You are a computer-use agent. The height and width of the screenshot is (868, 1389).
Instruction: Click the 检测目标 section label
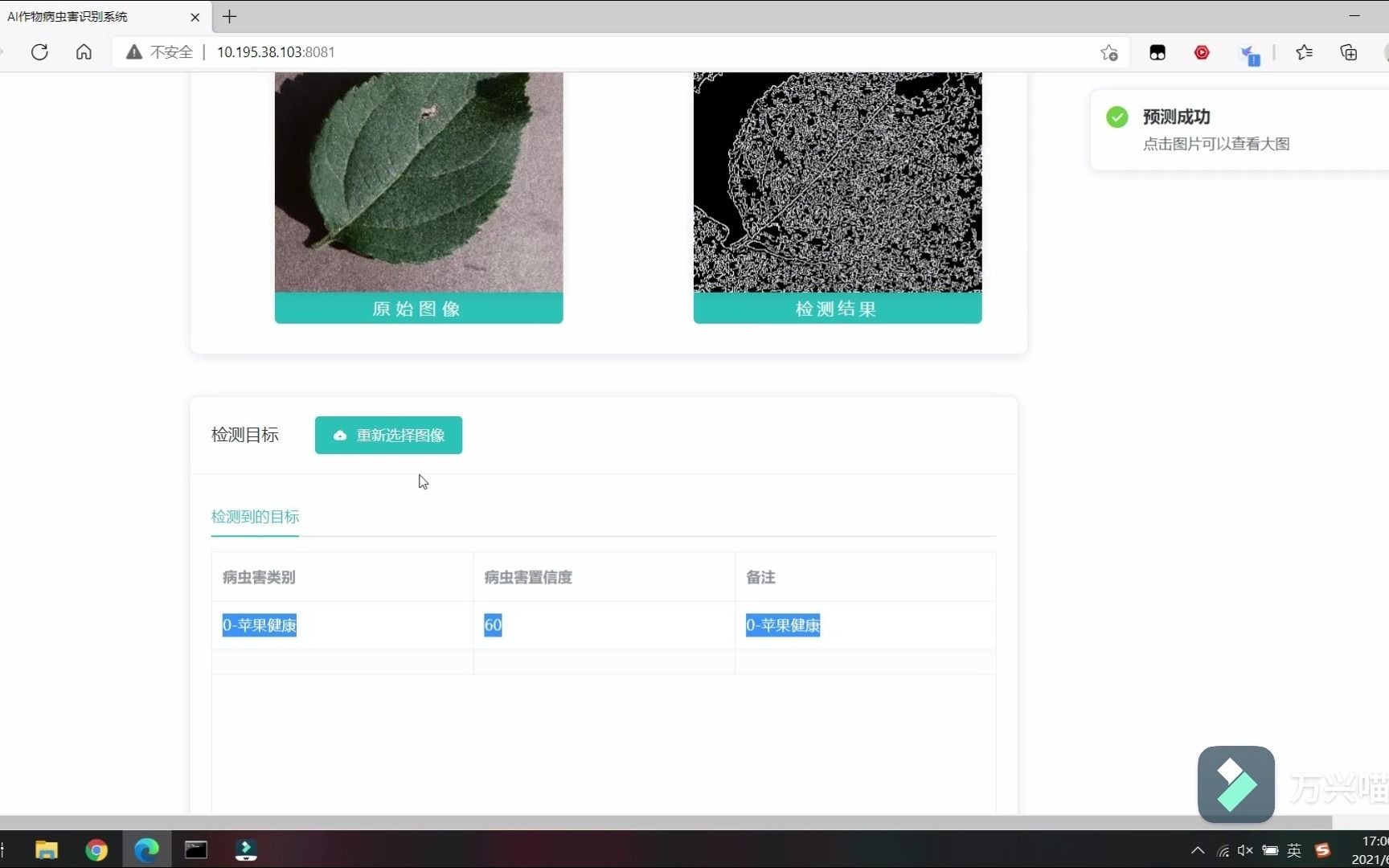pyautogui.click(x=245, y=435)
